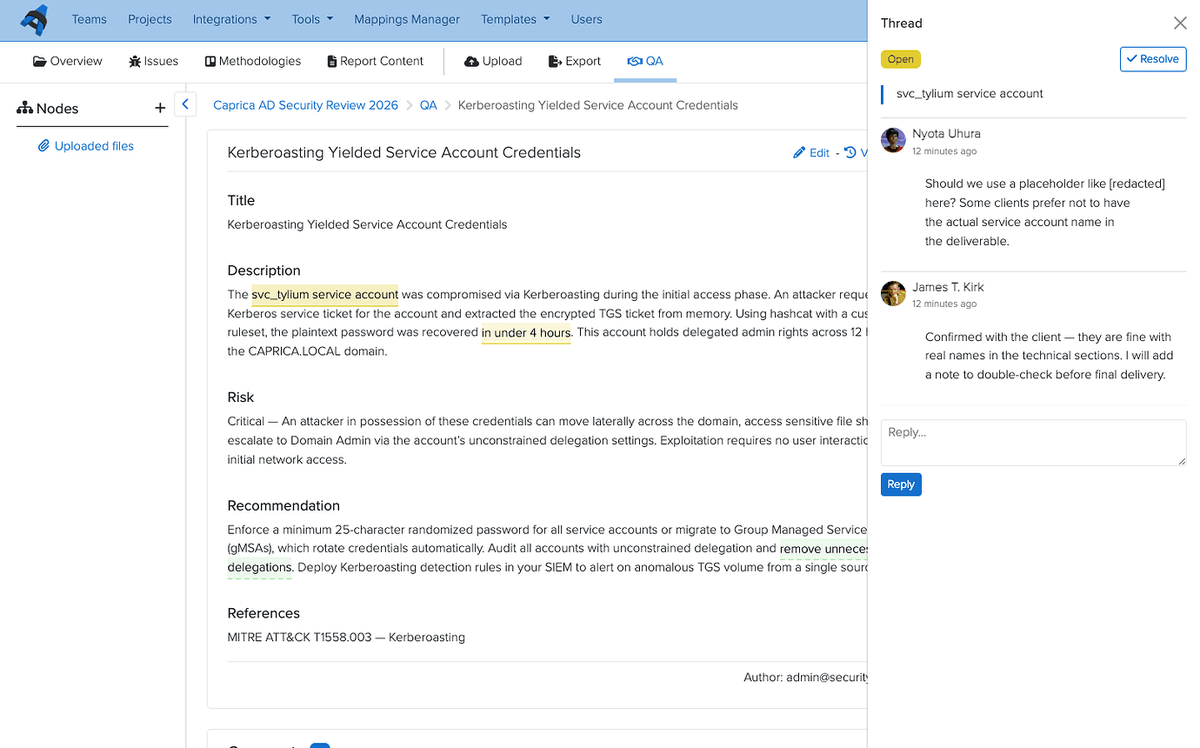Resolve the comment thread
The width and height of the screenshot is (1200, 748).
click(x=1152, y=59)
